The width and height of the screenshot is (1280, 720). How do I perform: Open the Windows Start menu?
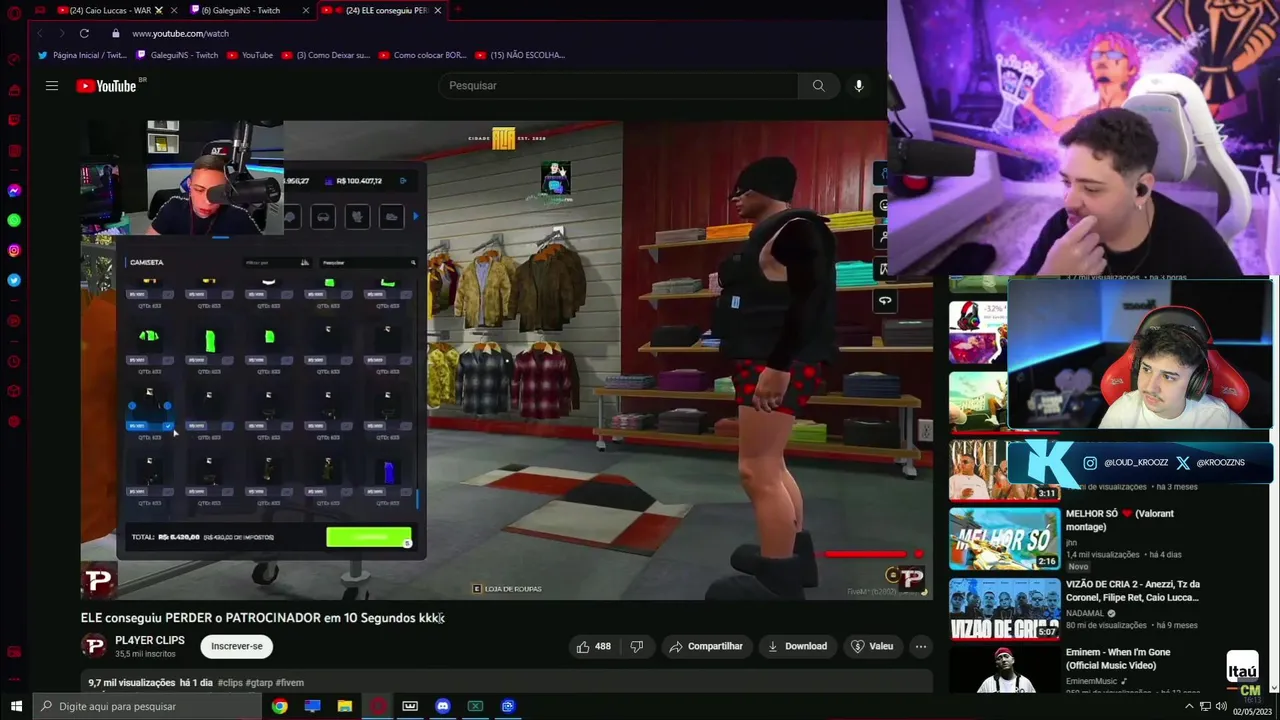[16, 706]
